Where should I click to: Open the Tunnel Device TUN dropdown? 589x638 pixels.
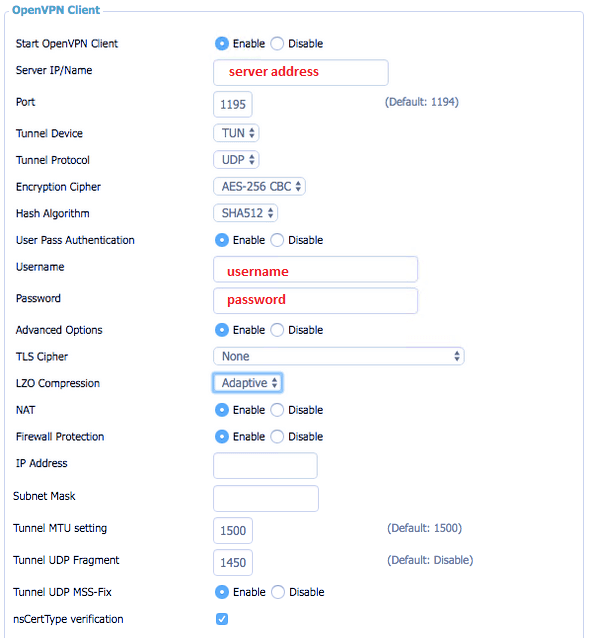click(236, 133)
